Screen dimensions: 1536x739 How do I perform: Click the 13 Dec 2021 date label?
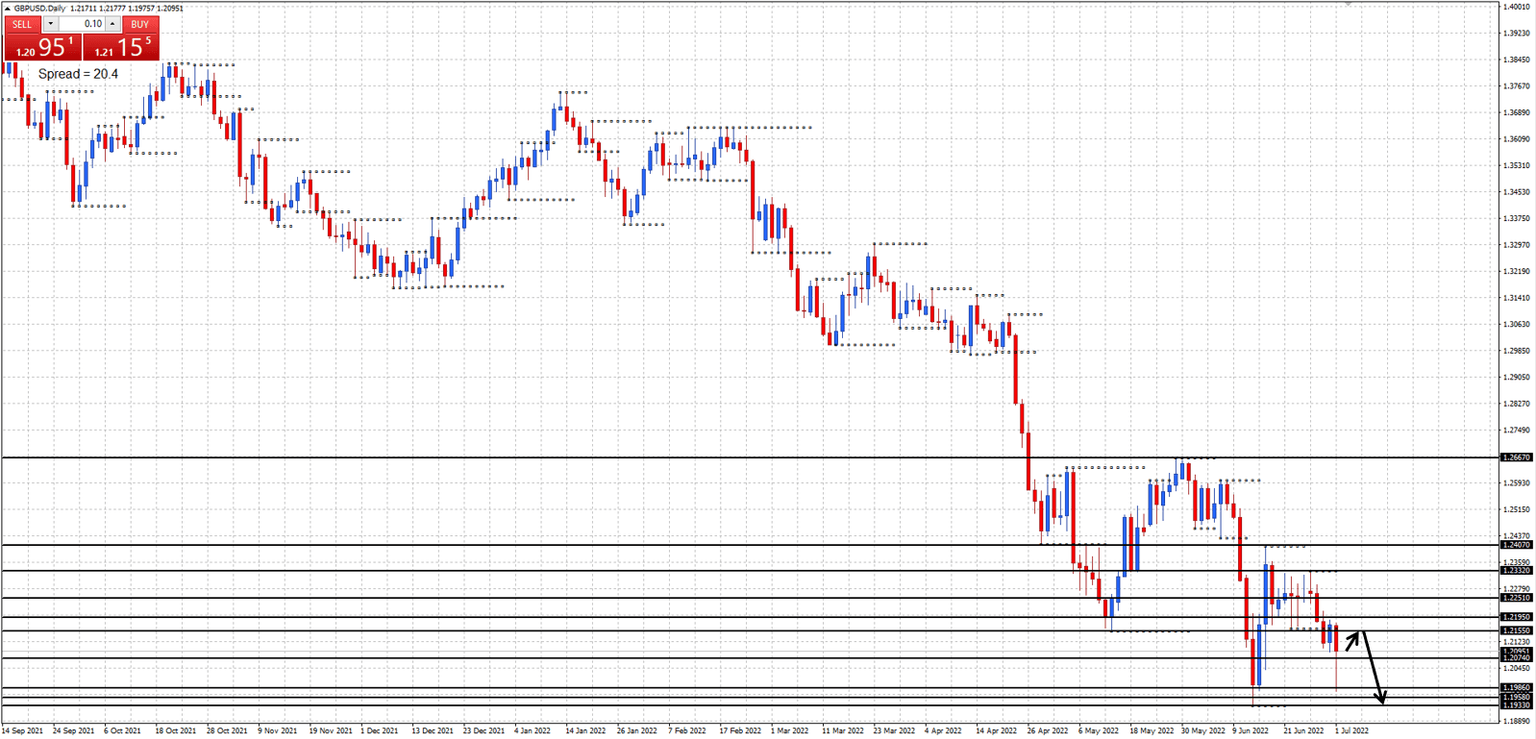(431, 731)
